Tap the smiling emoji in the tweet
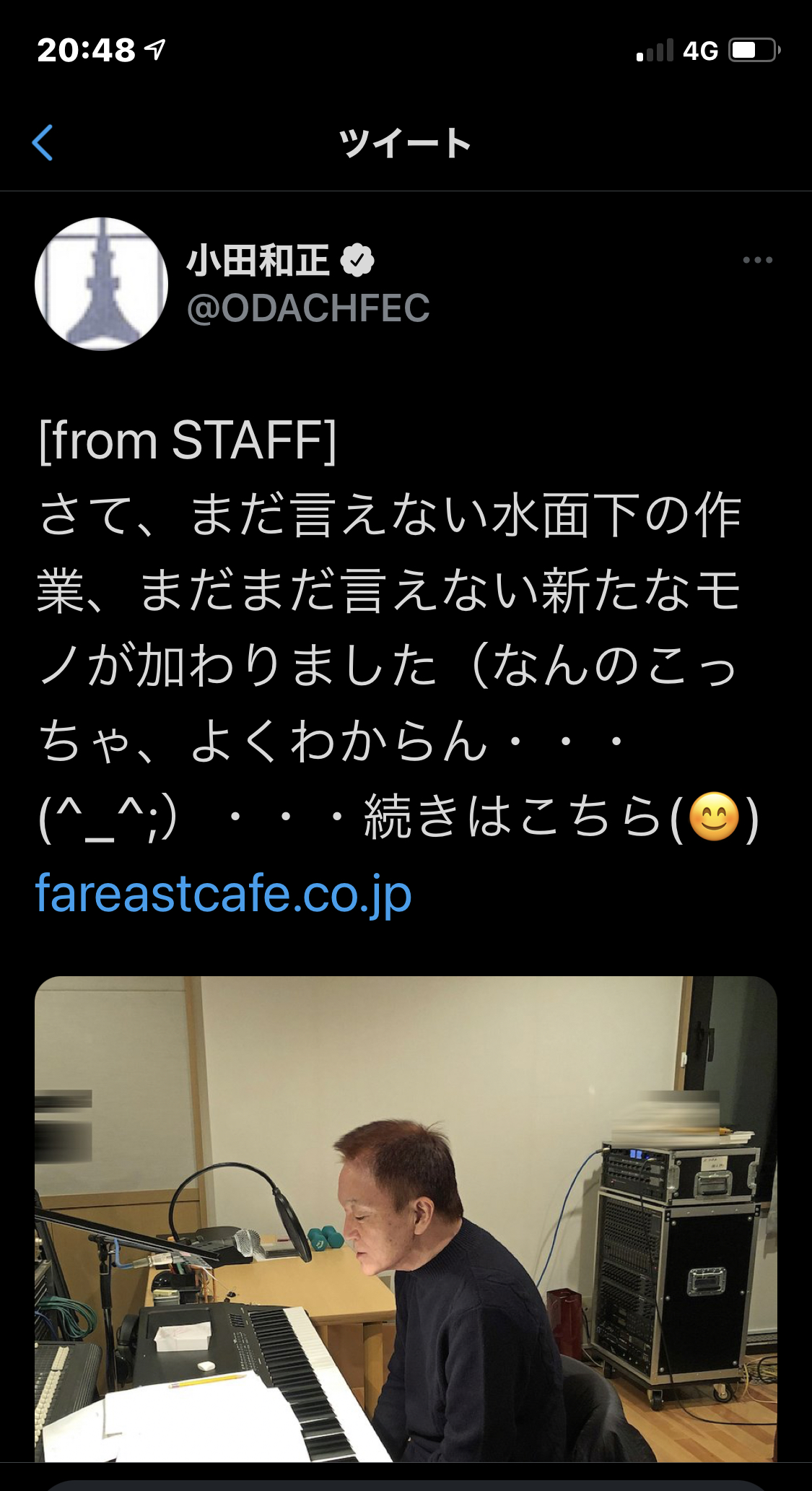 pyautogui.click(x=714, y=817)
